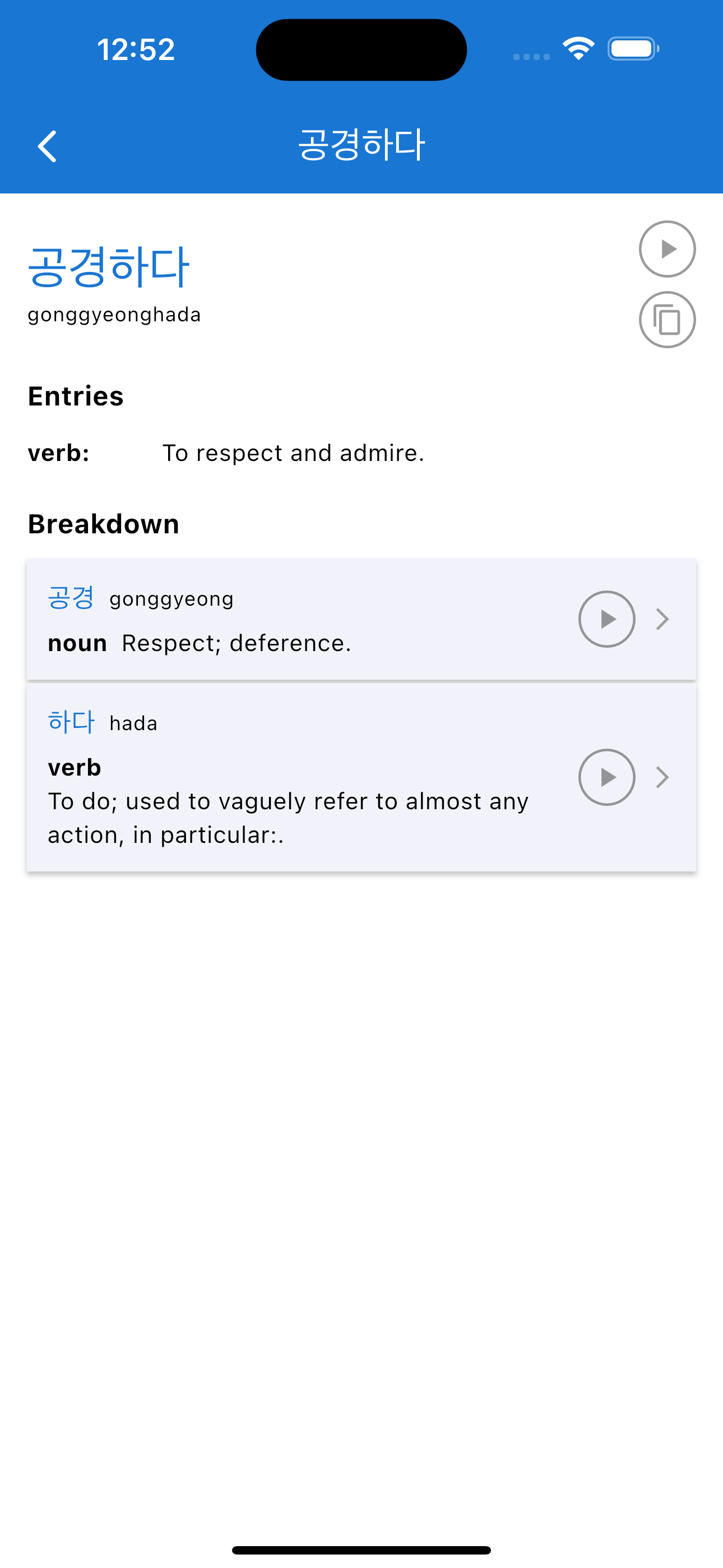Open 공경 details via chevron

click(x=662, y=619)
